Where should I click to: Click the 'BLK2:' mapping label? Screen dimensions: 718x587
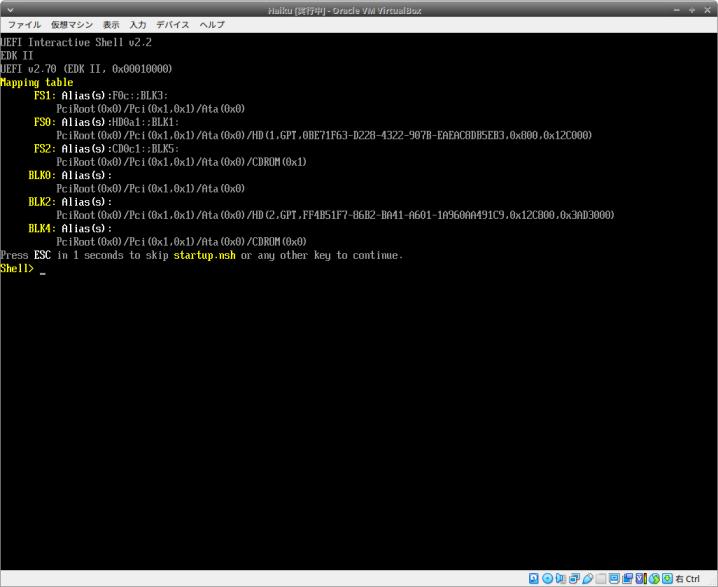(x=42, y=202)
